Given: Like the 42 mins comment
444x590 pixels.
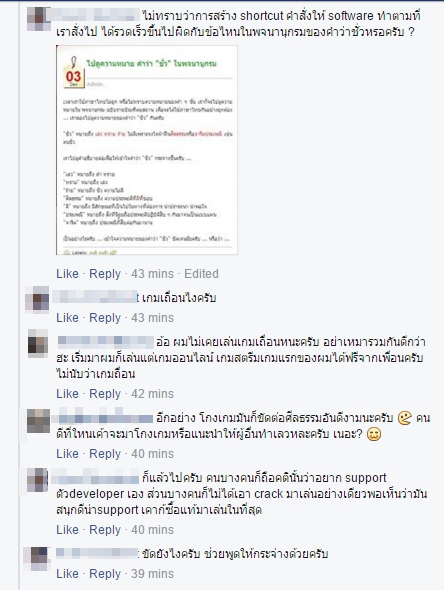Looking at the screenshot, I should (x=67, y=394).
